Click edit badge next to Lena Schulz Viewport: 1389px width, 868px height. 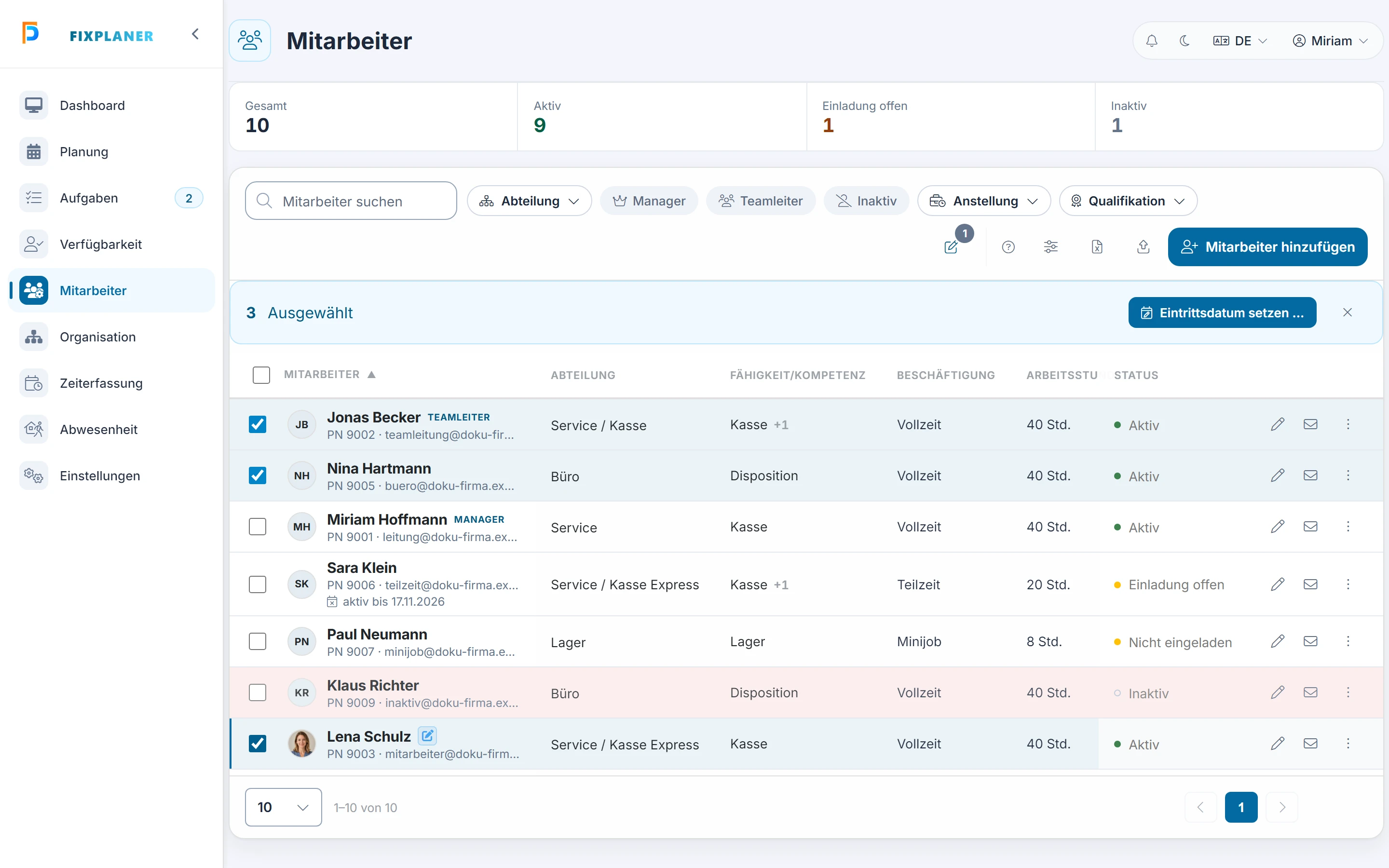[x=427, y=735]
